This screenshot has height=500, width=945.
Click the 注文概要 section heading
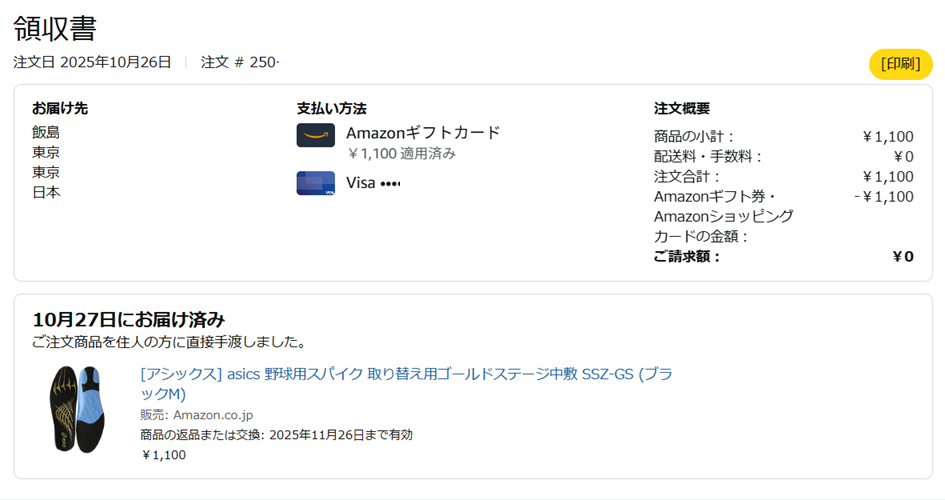[682, 108]
